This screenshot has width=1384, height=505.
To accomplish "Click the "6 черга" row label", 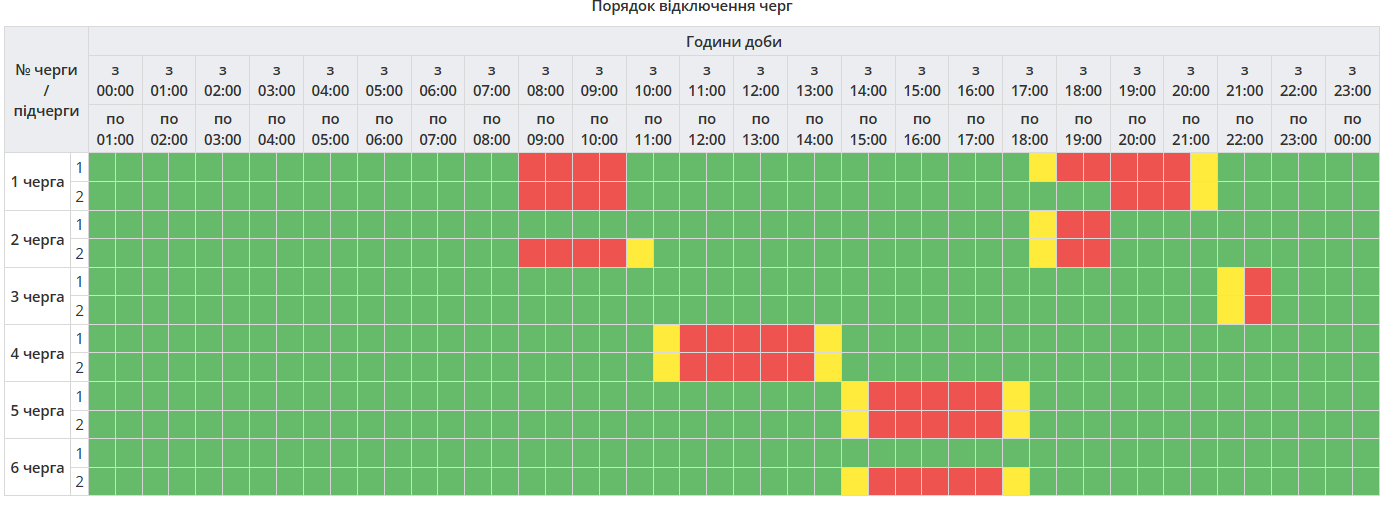I will click(x=37, y=467).
